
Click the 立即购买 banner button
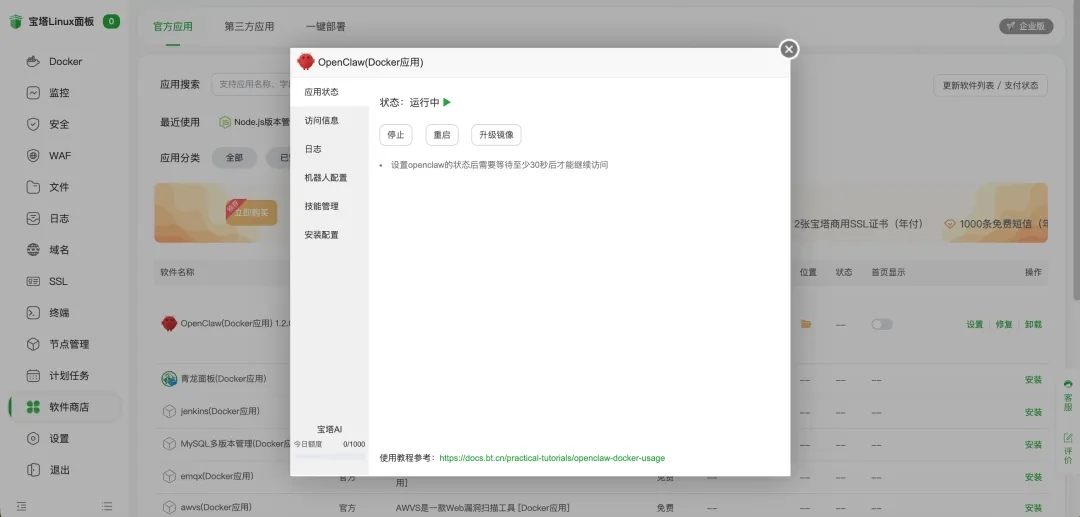tap(249, 213)
